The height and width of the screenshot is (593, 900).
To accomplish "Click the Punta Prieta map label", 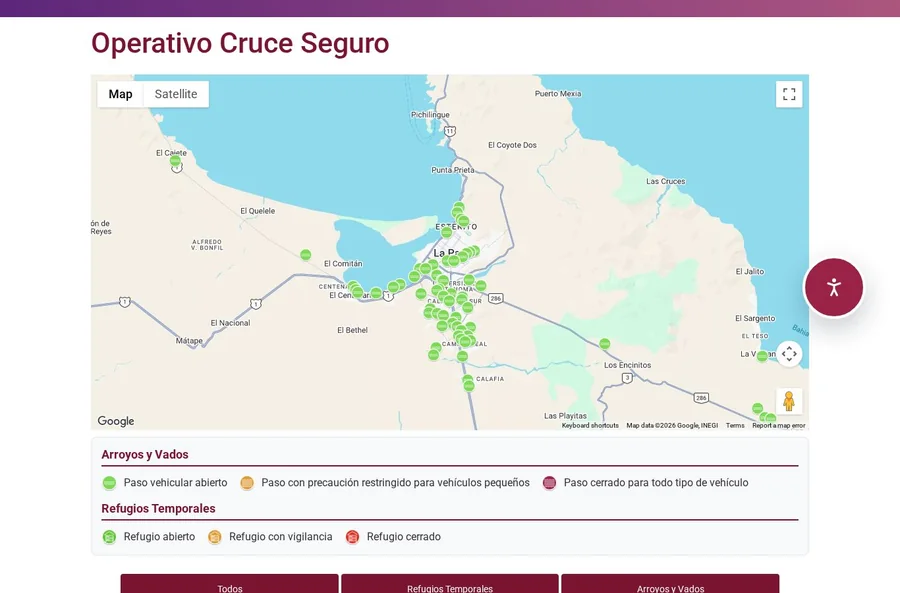I will pyautogui.click(x=453, y=170).
